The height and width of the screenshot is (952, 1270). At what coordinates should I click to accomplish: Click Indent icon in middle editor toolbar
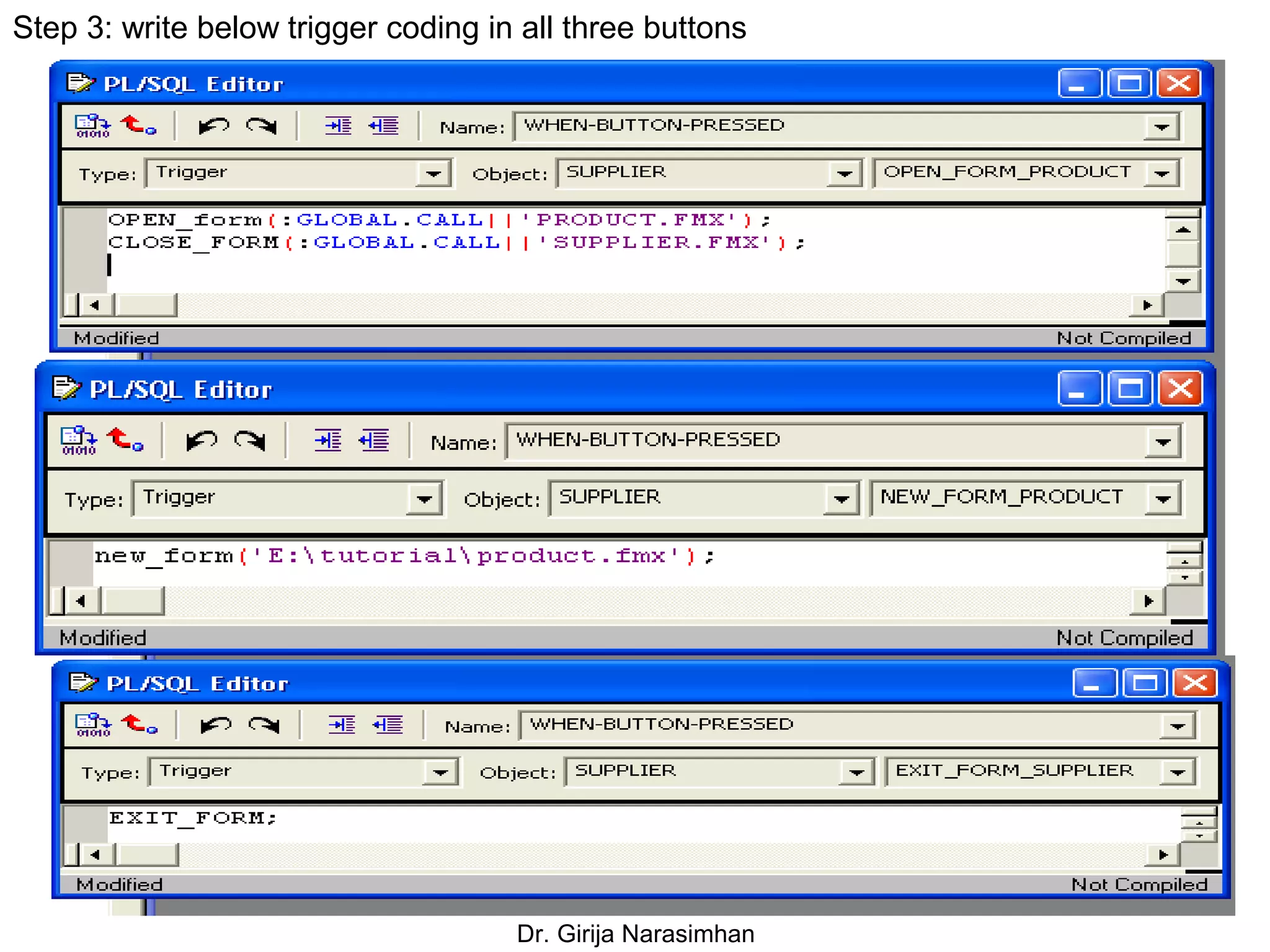328,441
